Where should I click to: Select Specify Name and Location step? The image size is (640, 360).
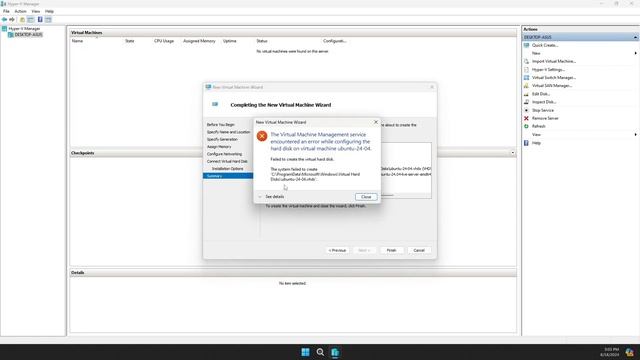coord(228,132)
